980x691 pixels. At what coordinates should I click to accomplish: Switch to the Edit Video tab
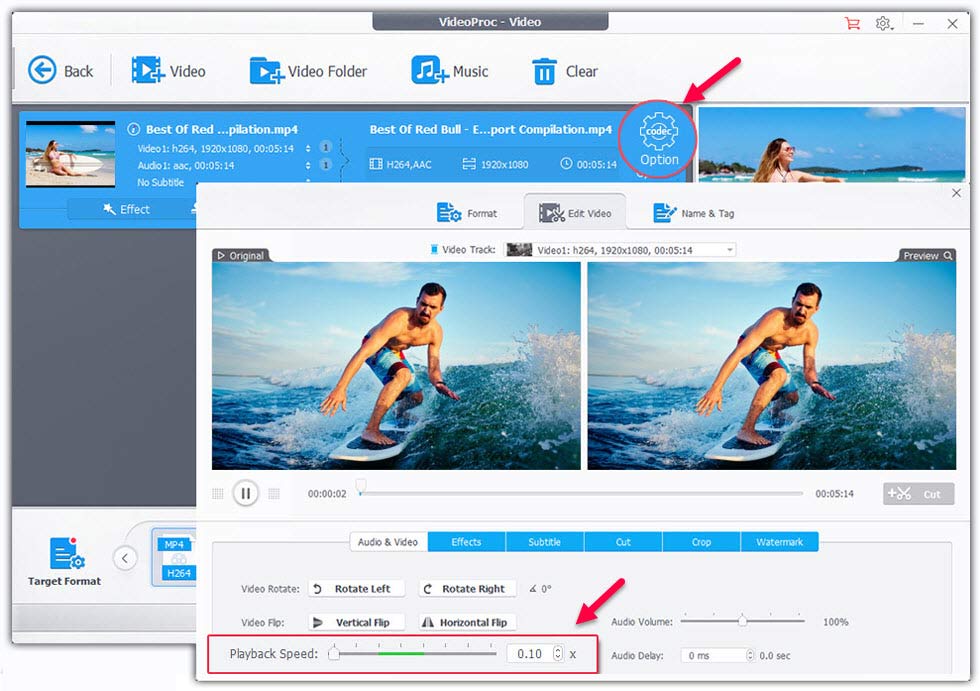(x=575, y=213)
